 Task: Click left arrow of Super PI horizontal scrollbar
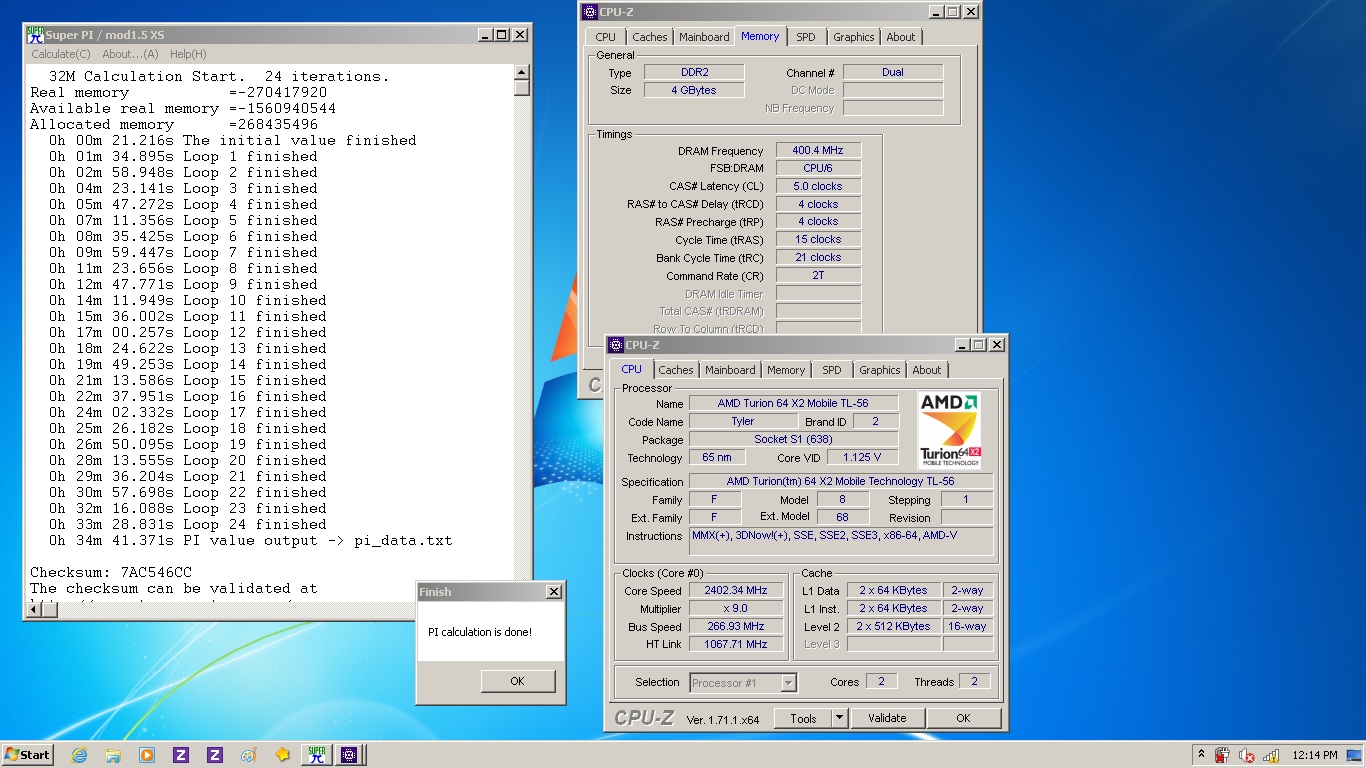(x=36, y=609)
